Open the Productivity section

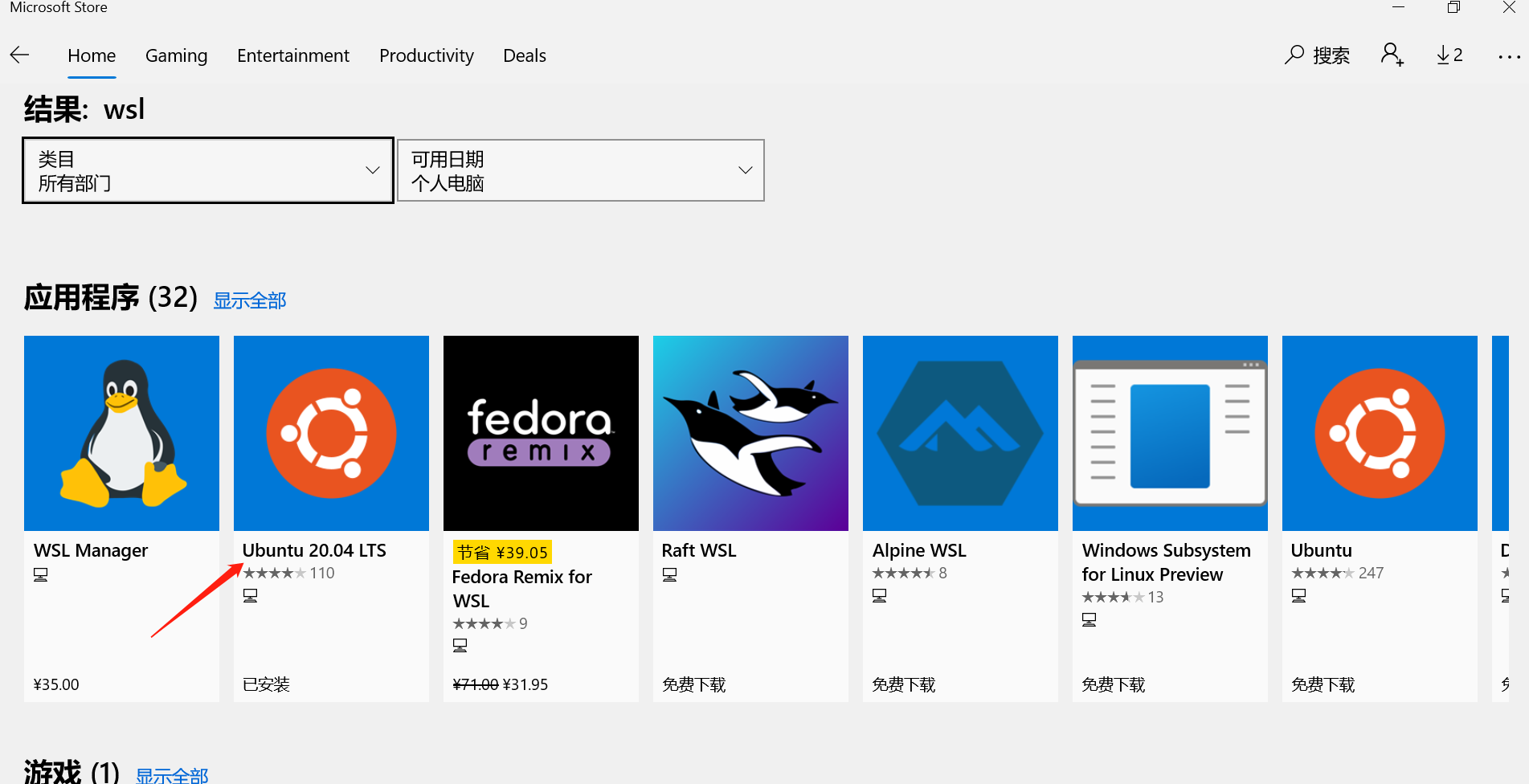[x=427, y=55]
